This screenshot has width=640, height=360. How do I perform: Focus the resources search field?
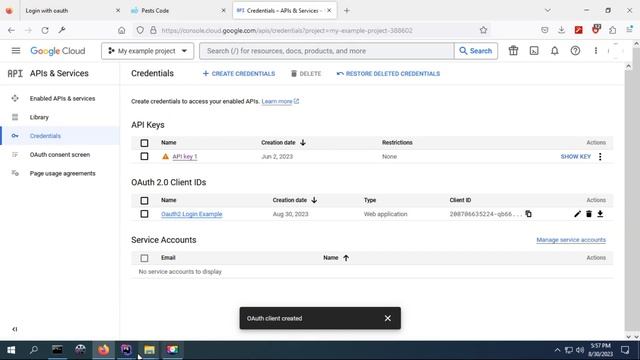point(327,51)
